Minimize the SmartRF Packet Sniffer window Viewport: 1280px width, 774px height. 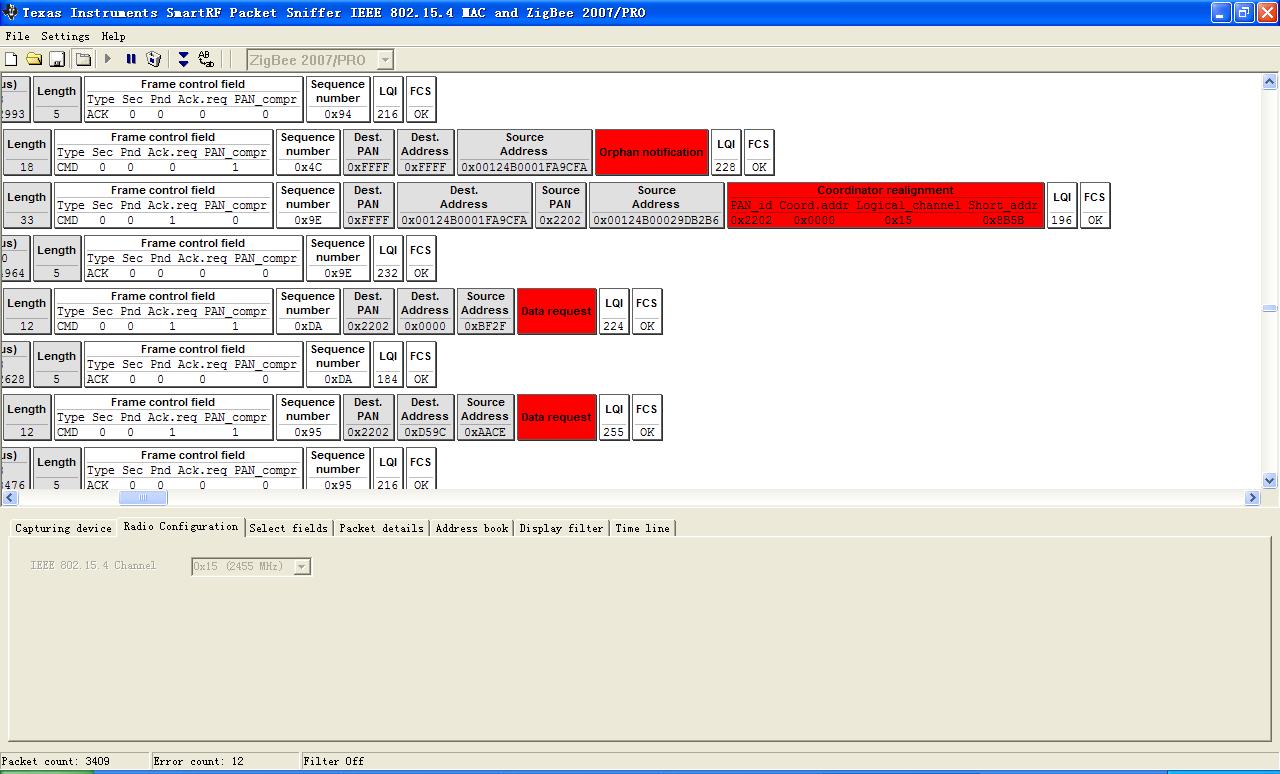(x=1221, y=13)
